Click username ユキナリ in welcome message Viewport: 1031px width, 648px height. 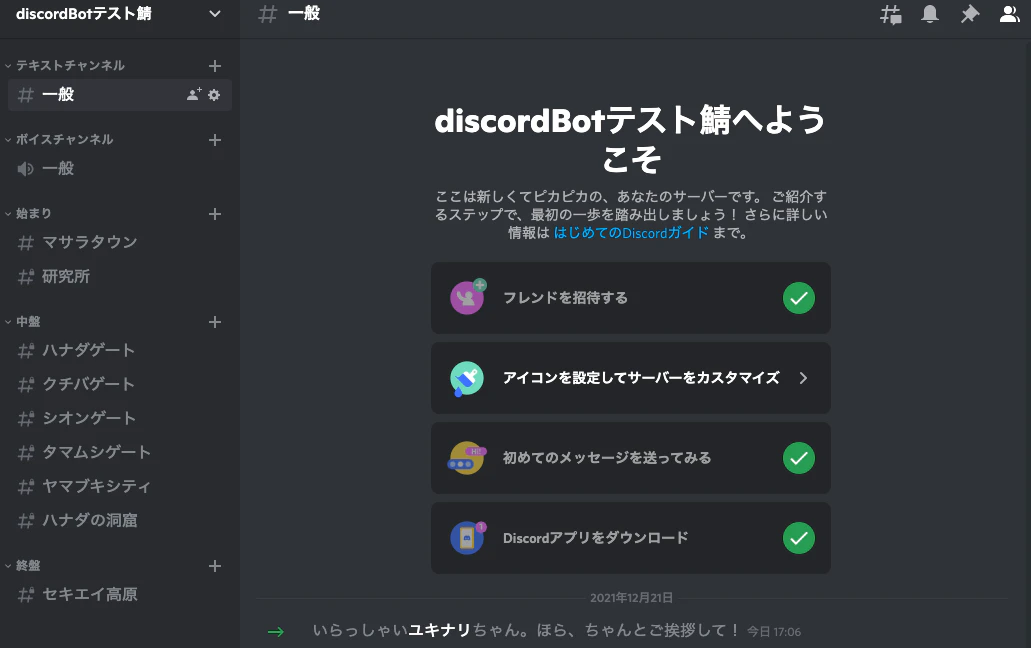point(439,630)
